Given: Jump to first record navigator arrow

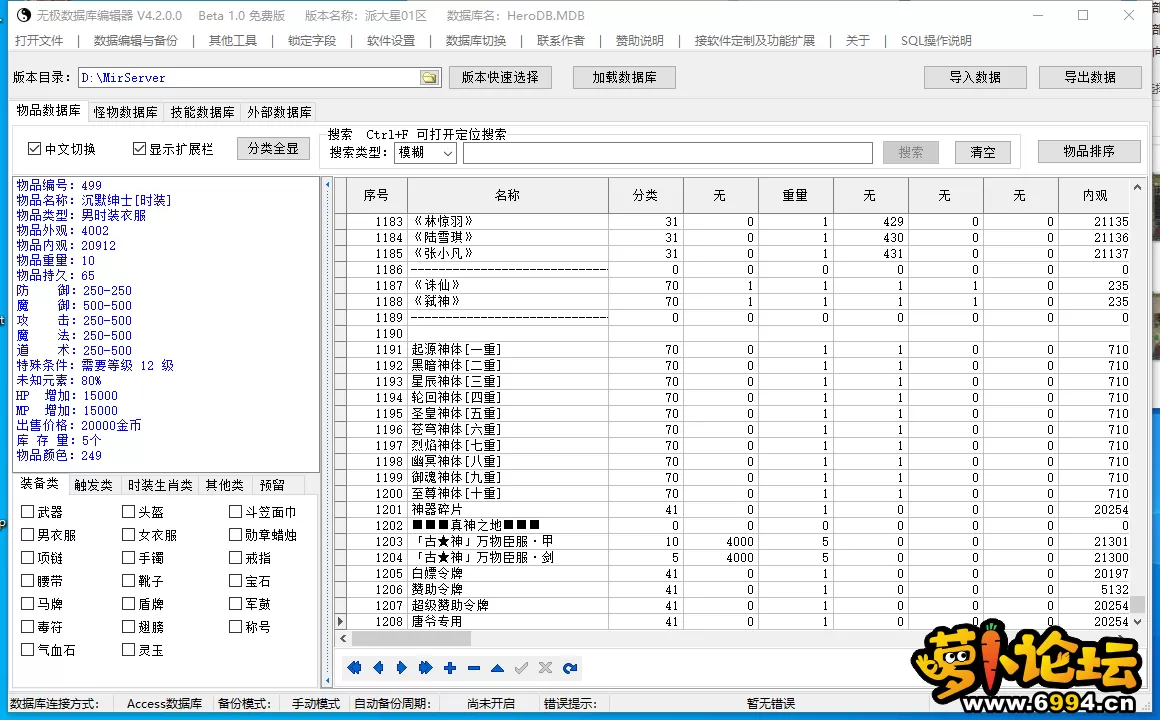Looking at the screenshot, I should pyautogui.click(x=354, y=668).
